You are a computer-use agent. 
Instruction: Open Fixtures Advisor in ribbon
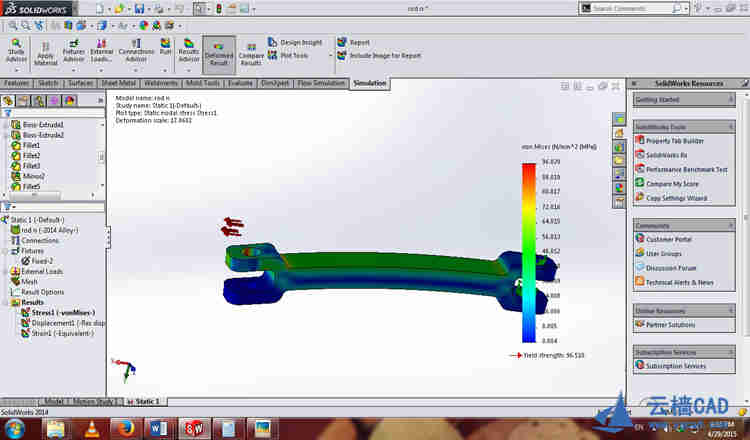[x=73, y=51]
